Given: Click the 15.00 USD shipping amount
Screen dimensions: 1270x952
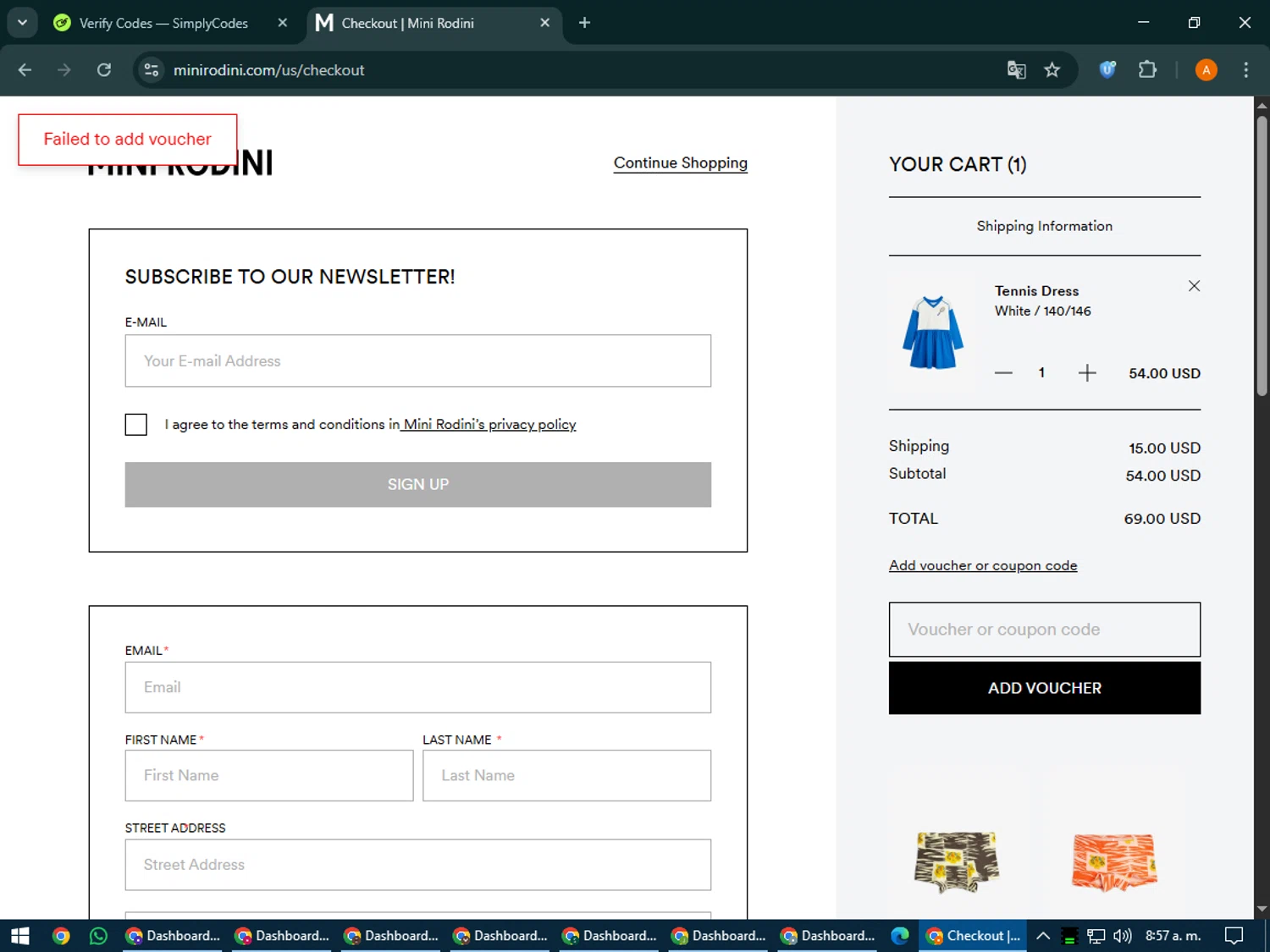Looking at the screenshot, I should 1164,448.
